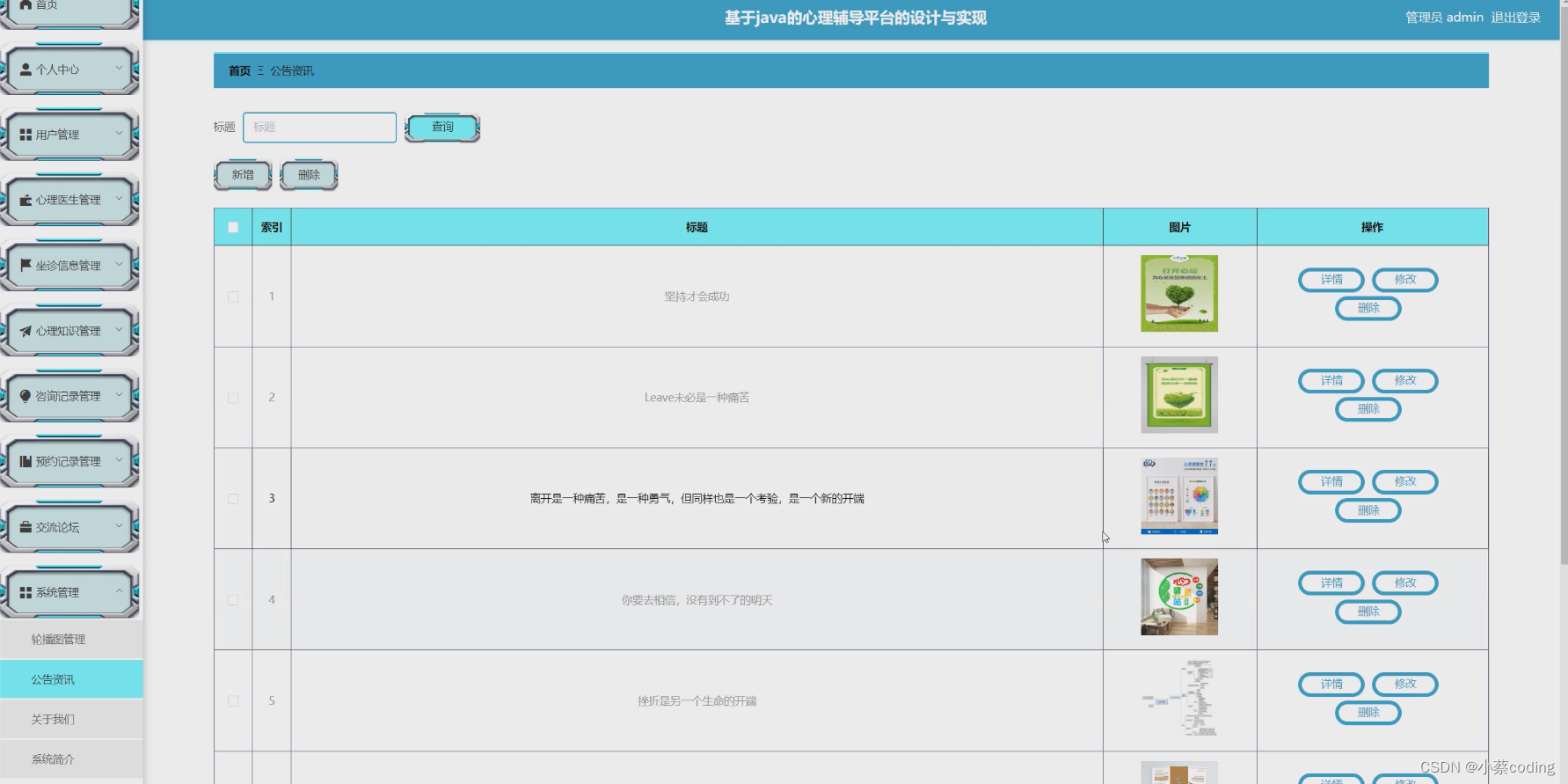Viewport: 1568px width, 784px height.
Task: Go to 首页 in the breadcrumb
Action: (x=239, y=70)
